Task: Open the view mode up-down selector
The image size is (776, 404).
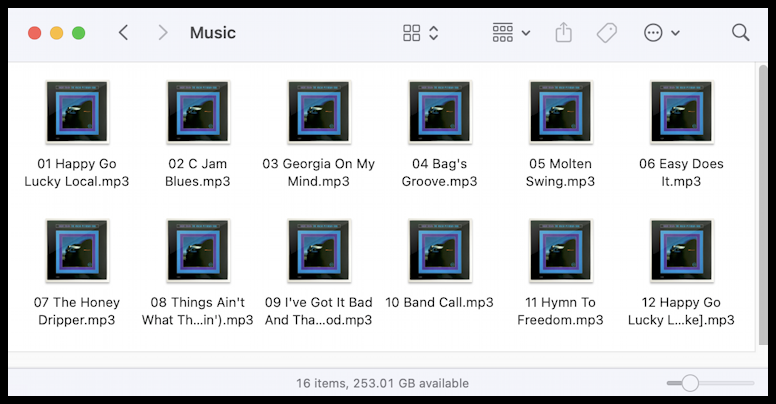Action: pyautogui.click(x=434, y=33)
